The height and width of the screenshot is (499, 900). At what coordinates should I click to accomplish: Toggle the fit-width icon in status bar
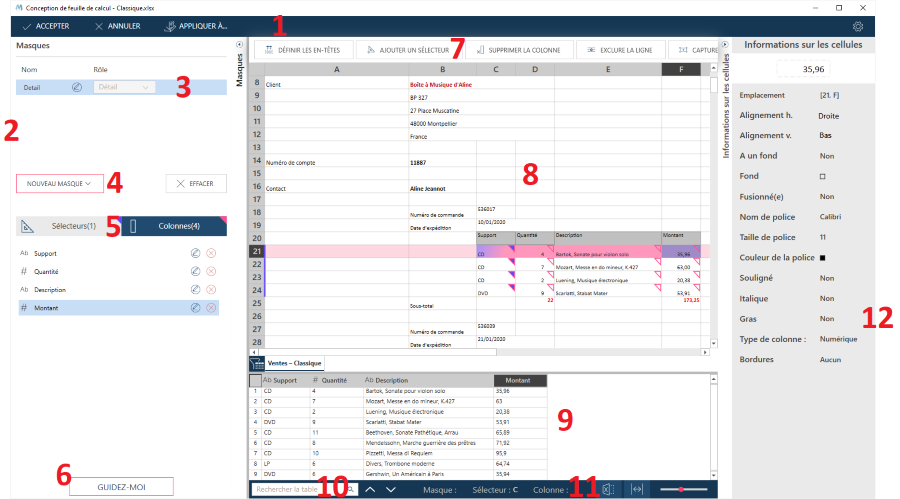(637, 489)
